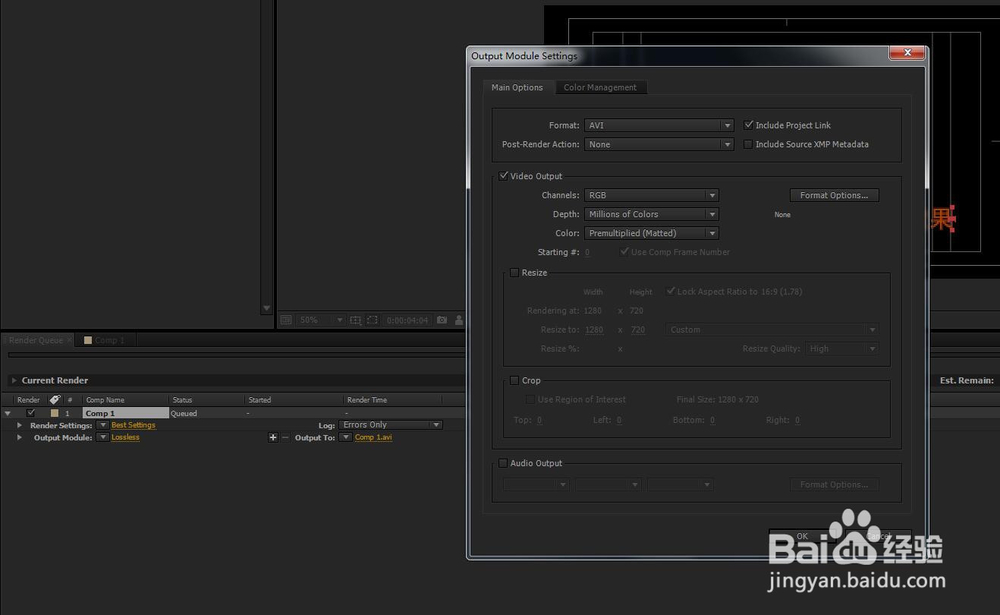Open Render Settings template dropdown arrow
Viewport: 1000px width, 615px height.
[x=103, y=425]
